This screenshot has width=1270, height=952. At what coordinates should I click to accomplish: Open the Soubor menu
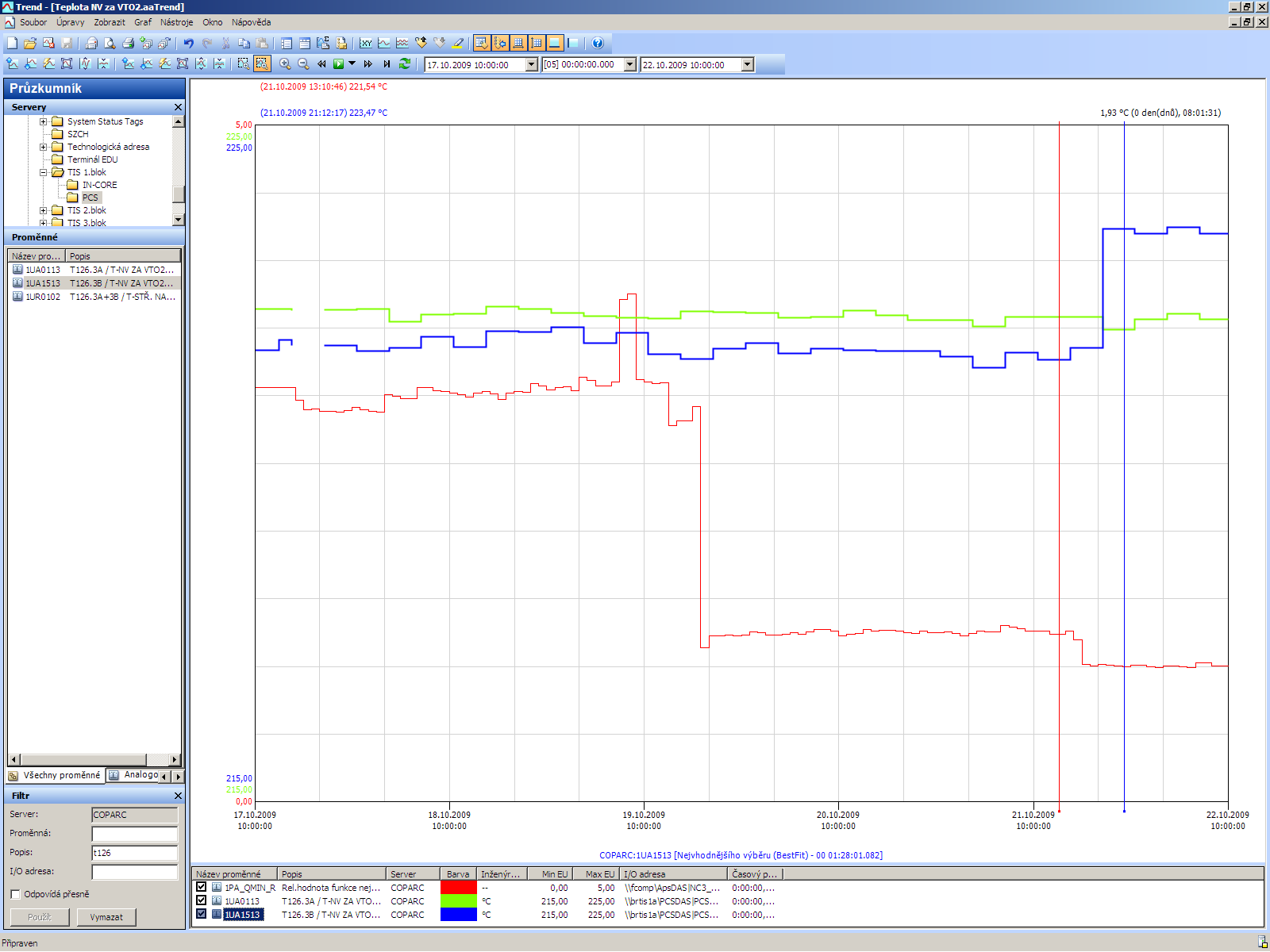(x=33, y=22)
